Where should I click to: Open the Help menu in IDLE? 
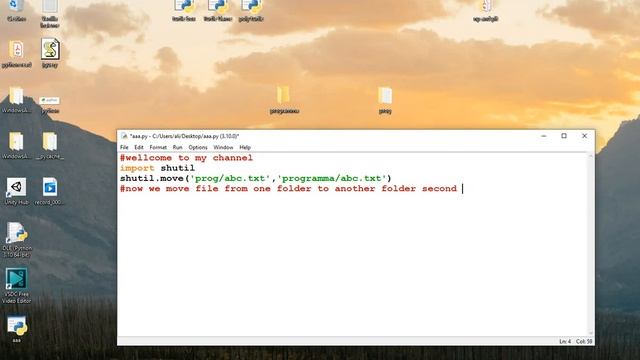pos(245,147)
